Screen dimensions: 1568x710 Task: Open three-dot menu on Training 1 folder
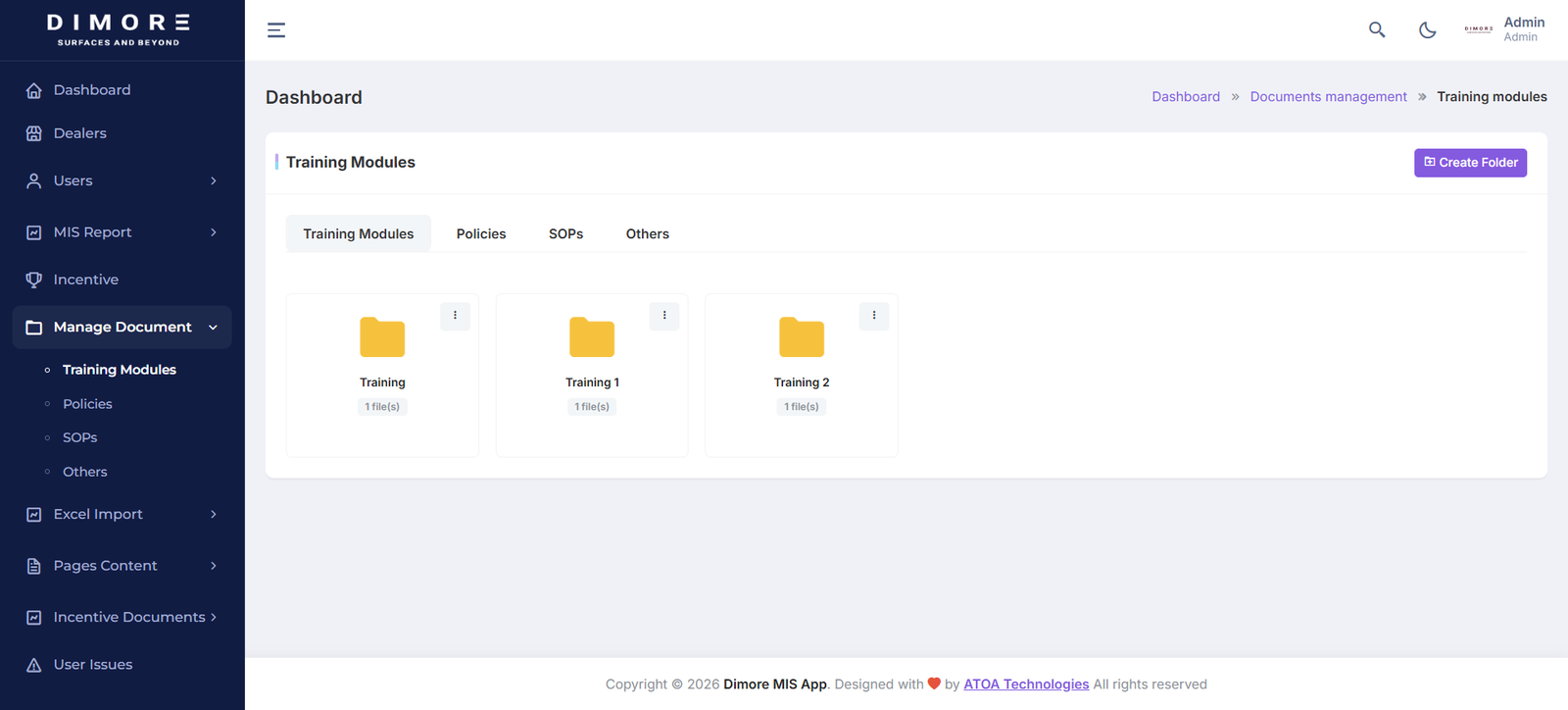(x=664, y=316)
